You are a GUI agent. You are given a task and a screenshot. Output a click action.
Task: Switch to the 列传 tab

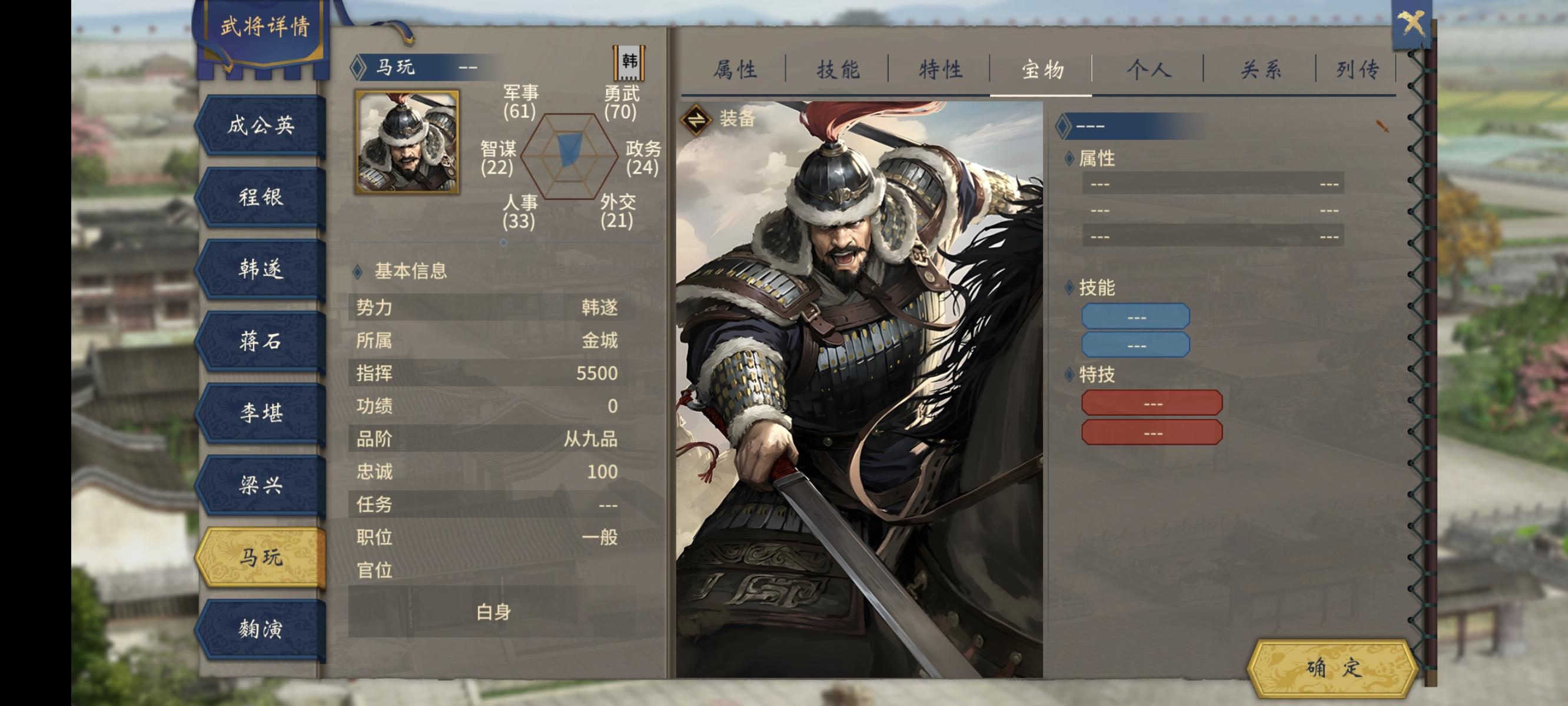(x=1357, y=70)
